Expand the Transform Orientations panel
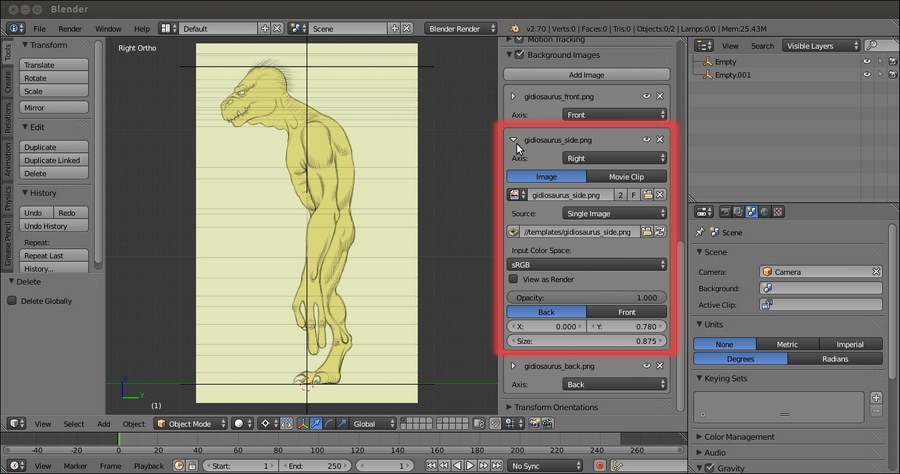 tap(509, 407)
